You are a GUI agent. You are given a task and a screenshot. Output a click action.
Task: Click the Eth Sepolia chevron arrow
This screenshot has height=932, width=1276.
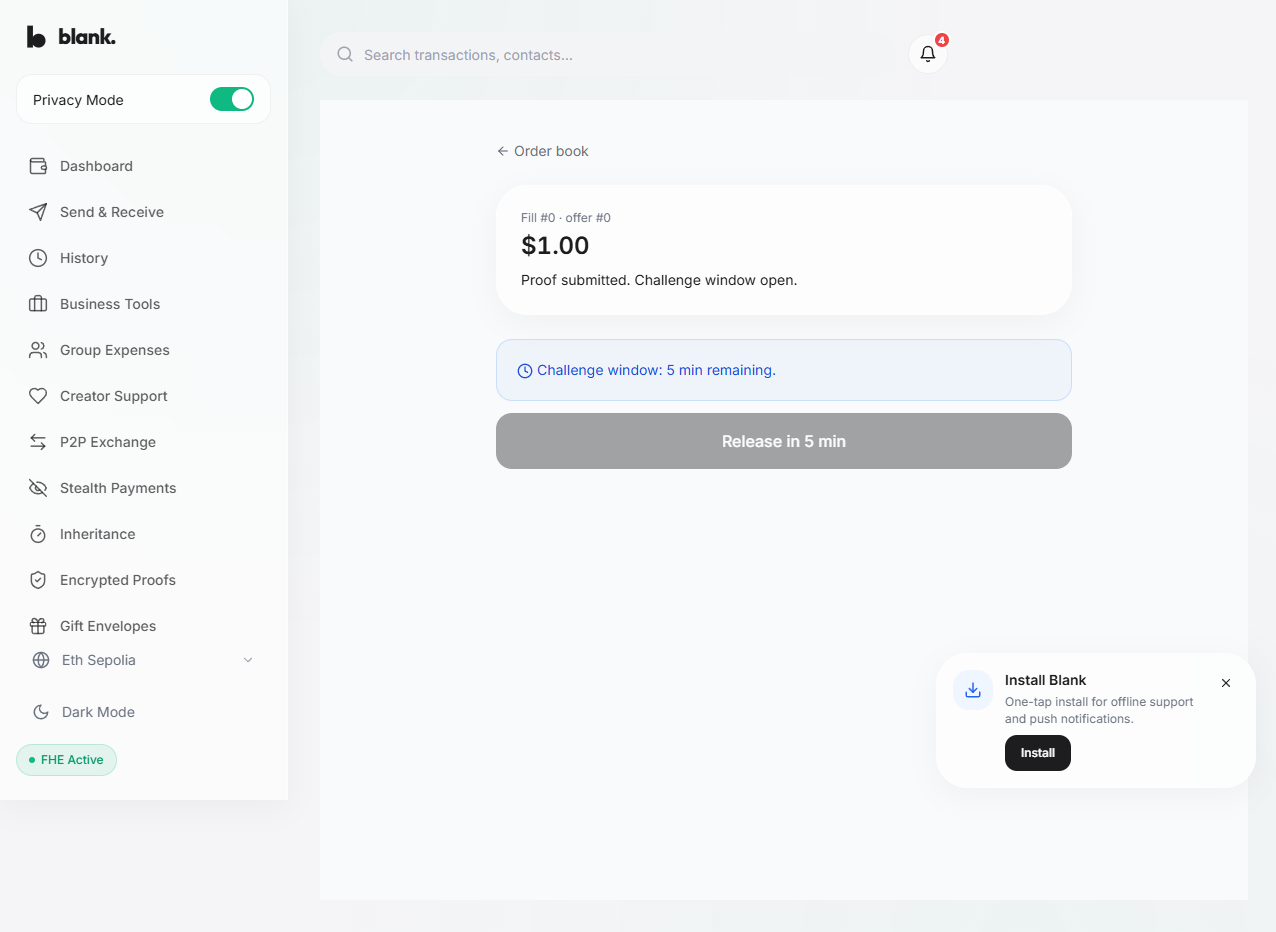click(x=248, y=660)
